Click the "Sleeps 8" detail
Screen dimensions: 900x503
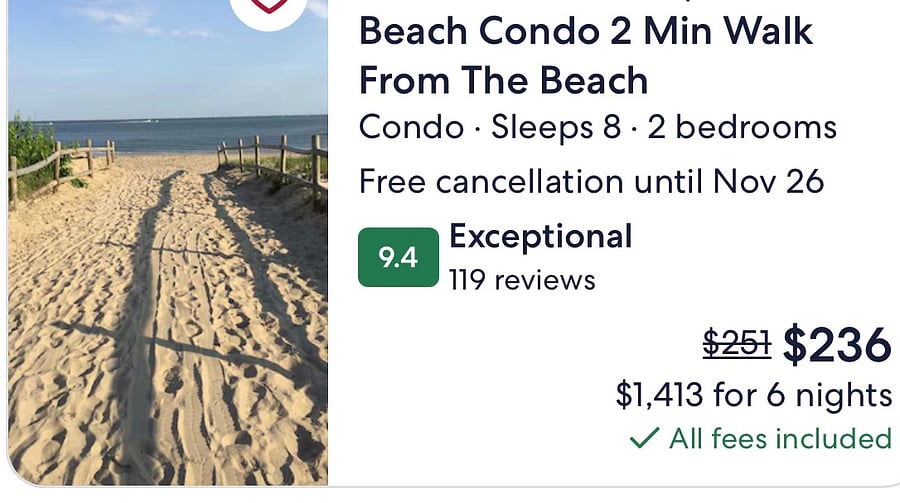(x=556, y=127)
